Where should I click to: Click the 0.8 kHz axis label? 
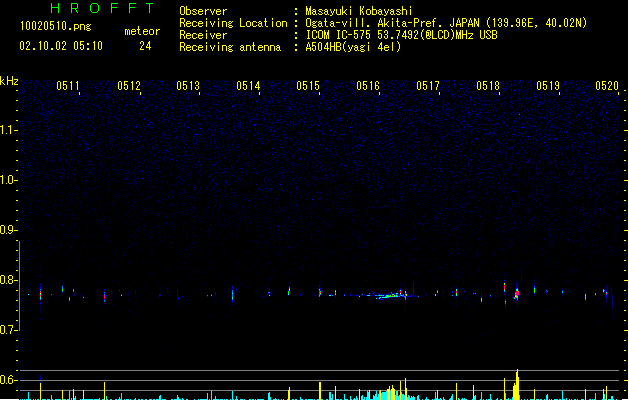click(x=9, y=280)
